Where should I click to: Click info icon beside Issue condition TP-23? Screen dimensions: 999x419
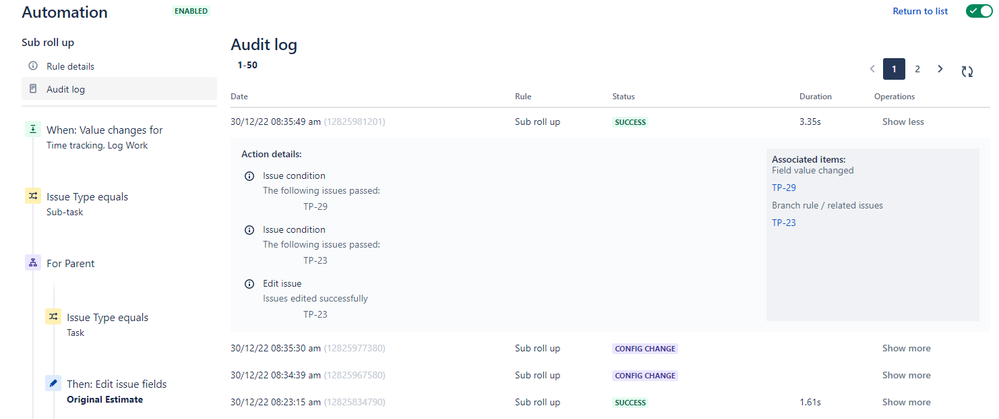point(249,230)
